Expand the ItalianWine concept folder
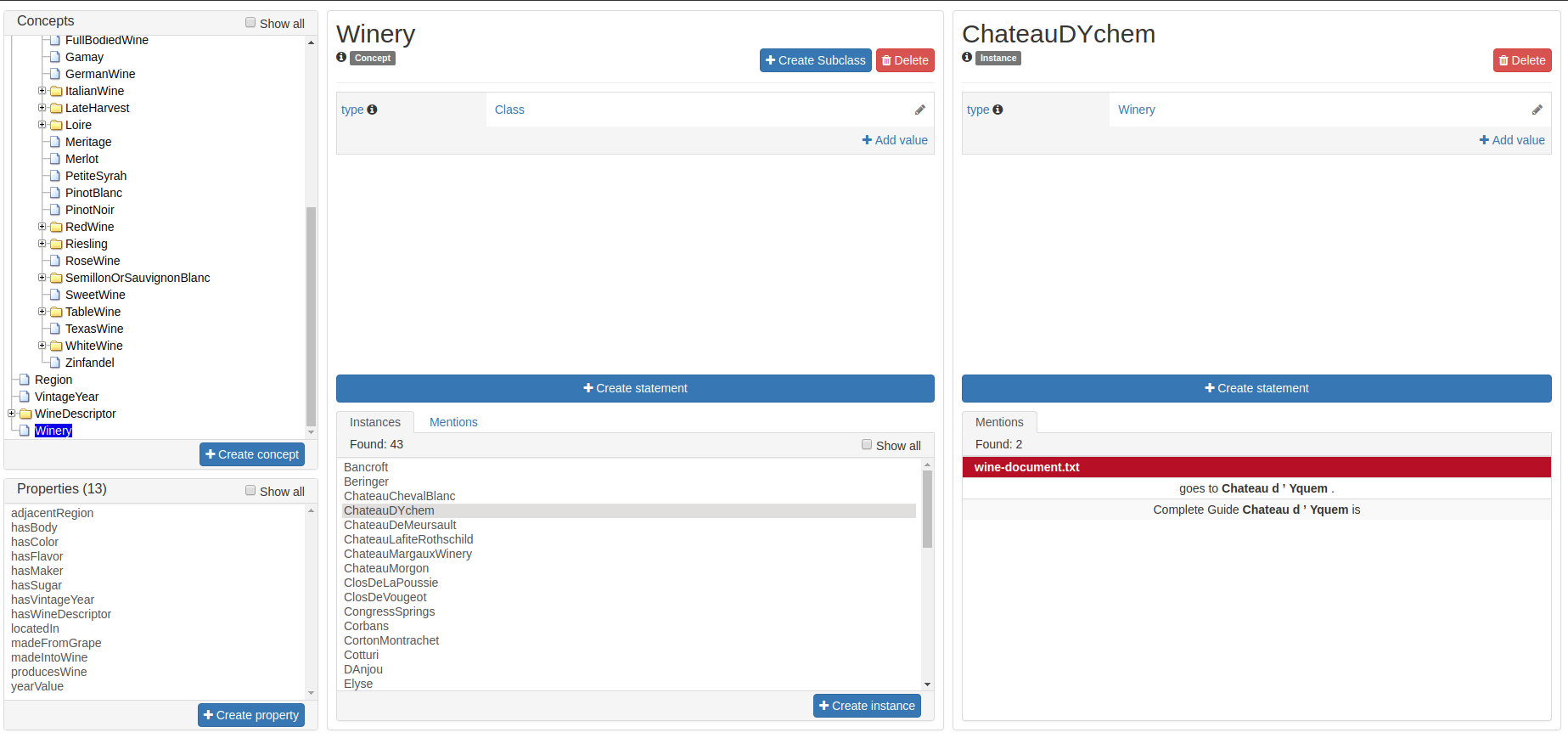This screenshot has width=1568, height=738. [x=42, y=91]
